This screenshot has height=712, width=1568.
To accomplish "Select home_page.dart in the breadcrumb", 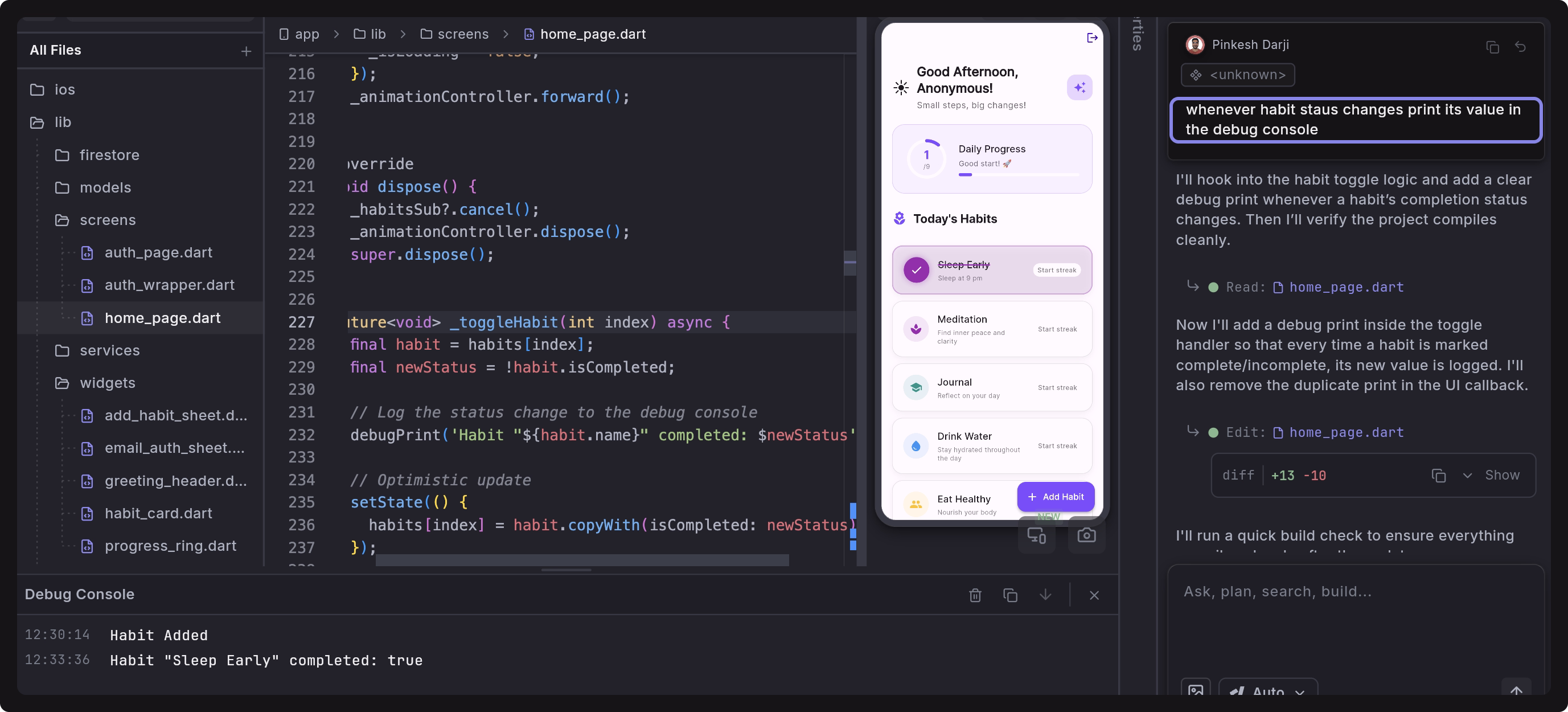I will [x=592, y=34].
